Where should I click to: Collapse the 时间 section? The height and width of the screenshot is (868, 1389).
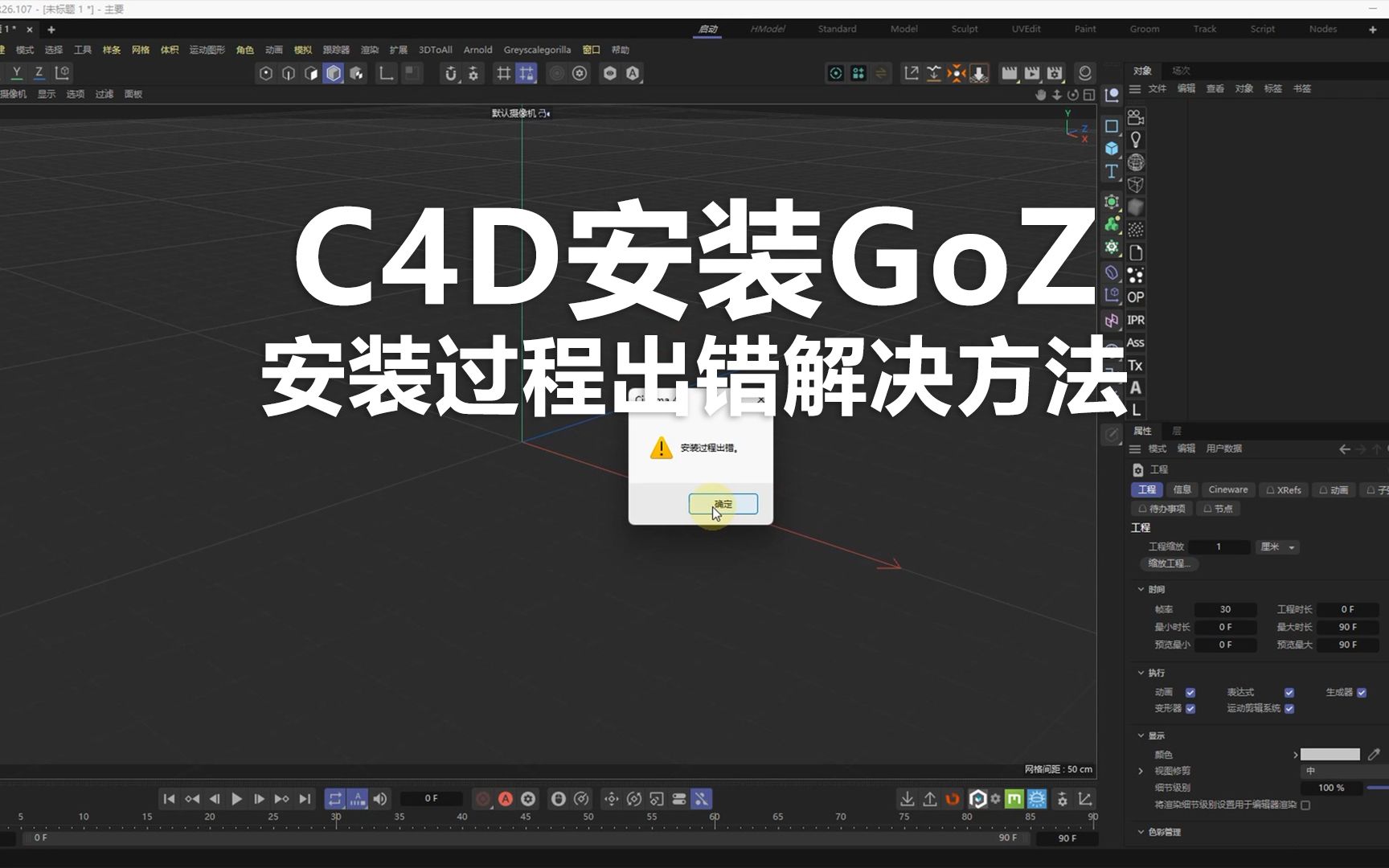(x=1141, y=589)
